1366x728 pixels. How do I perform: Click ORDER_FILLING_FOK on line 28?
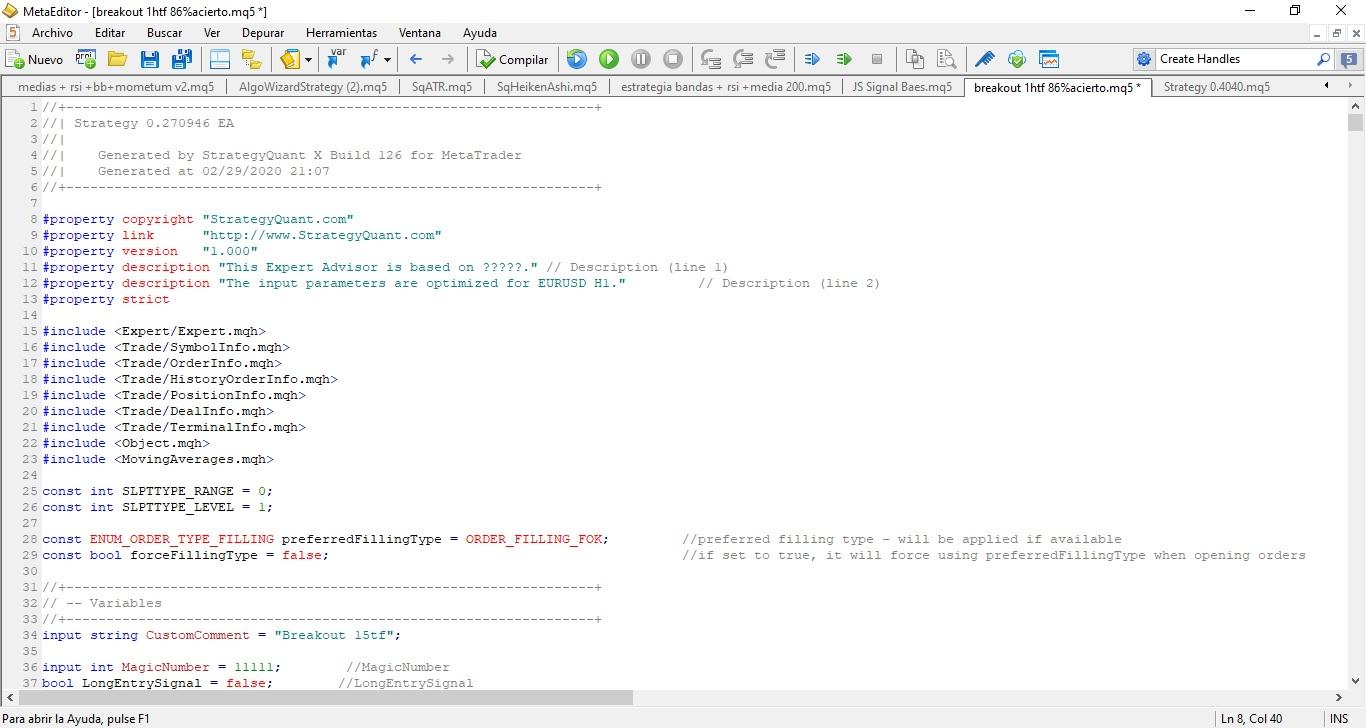point(533,539)
